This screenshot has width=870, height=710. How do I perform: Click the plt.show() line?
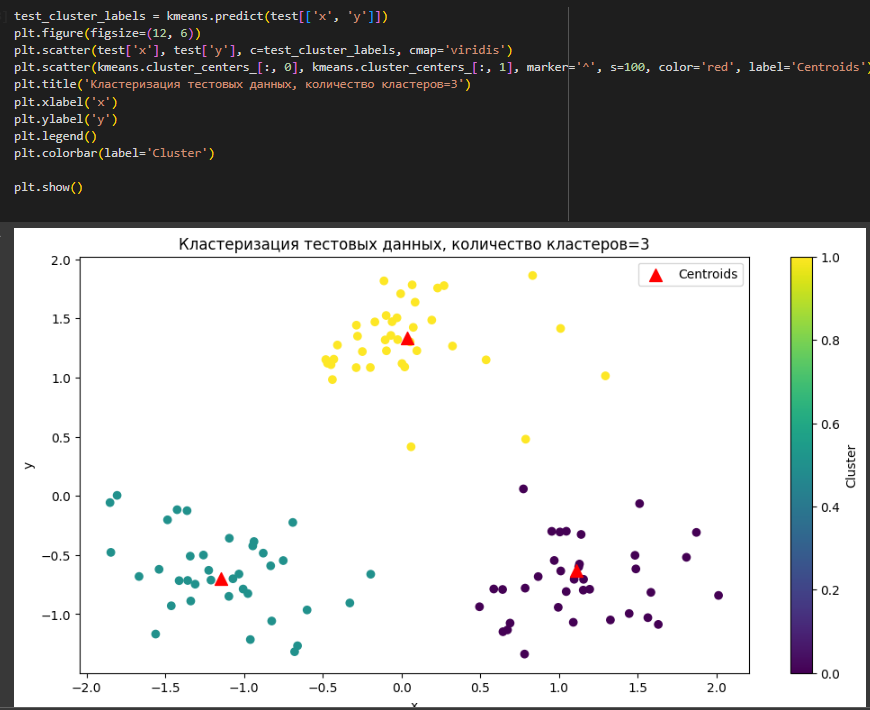pyautogui.click(x=49, y=187)
